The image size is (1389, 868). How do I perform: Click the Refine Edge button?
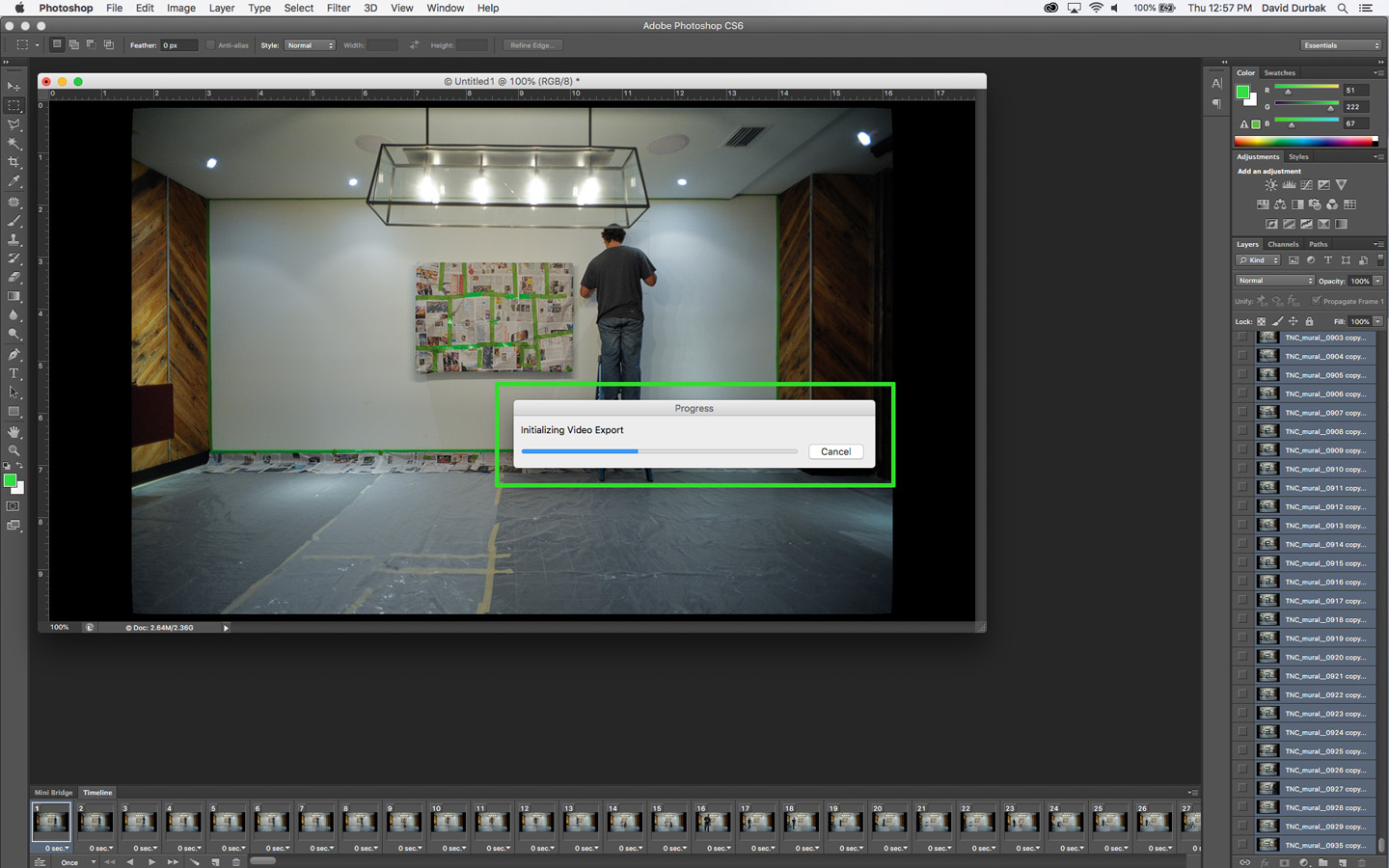tap(532, 44)
